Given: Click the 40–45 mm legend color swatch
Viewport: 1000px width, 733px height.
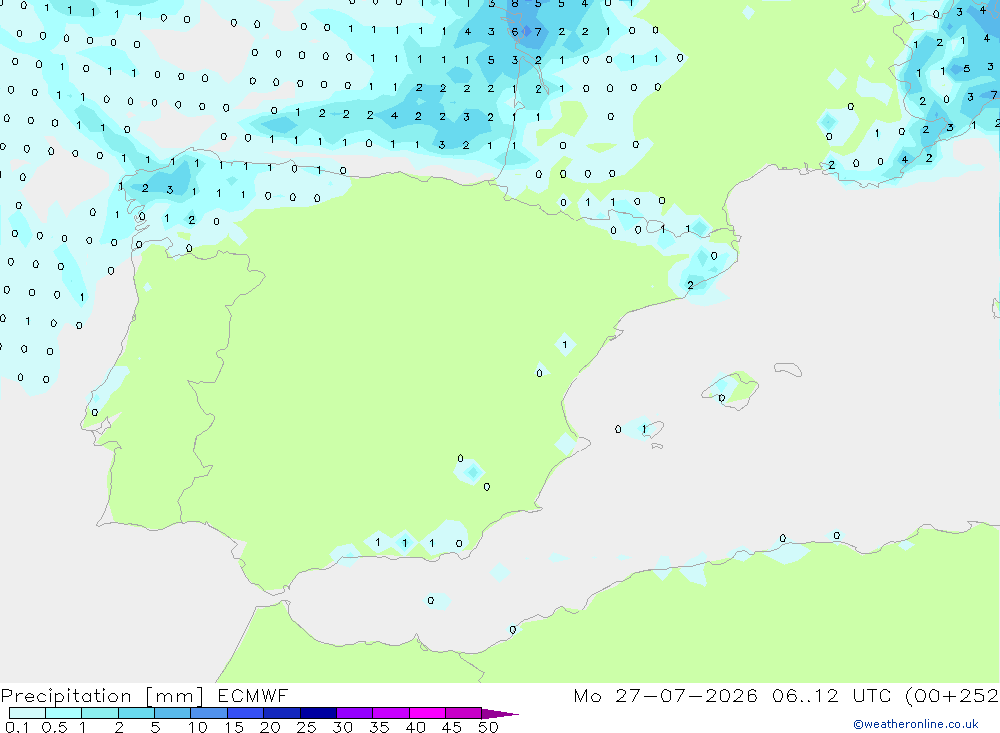Looking at the screenshot, I should coord(427,713).
